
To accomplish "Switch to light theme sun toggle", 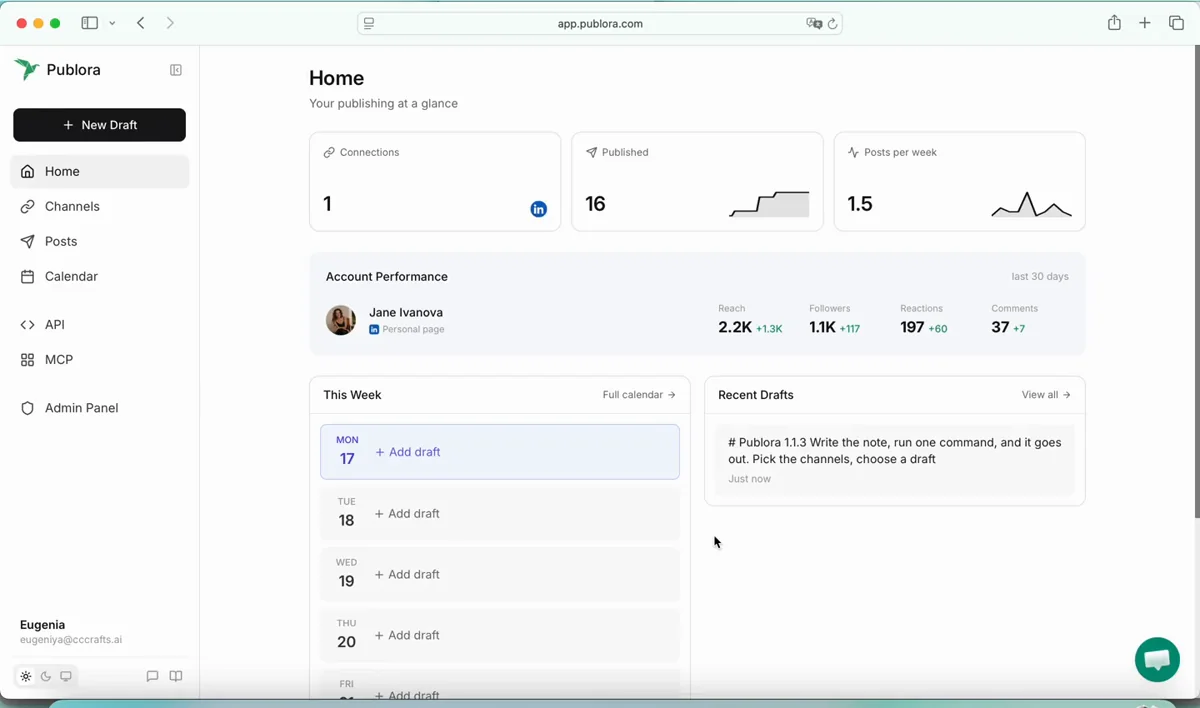I will point(26,676).
